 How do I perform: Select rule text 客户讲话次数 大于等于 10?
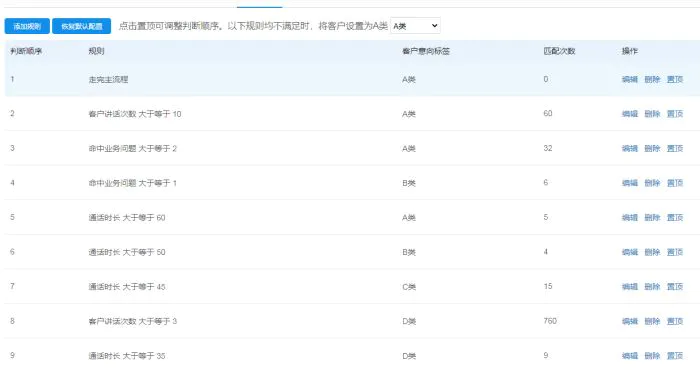pos(135,114)
